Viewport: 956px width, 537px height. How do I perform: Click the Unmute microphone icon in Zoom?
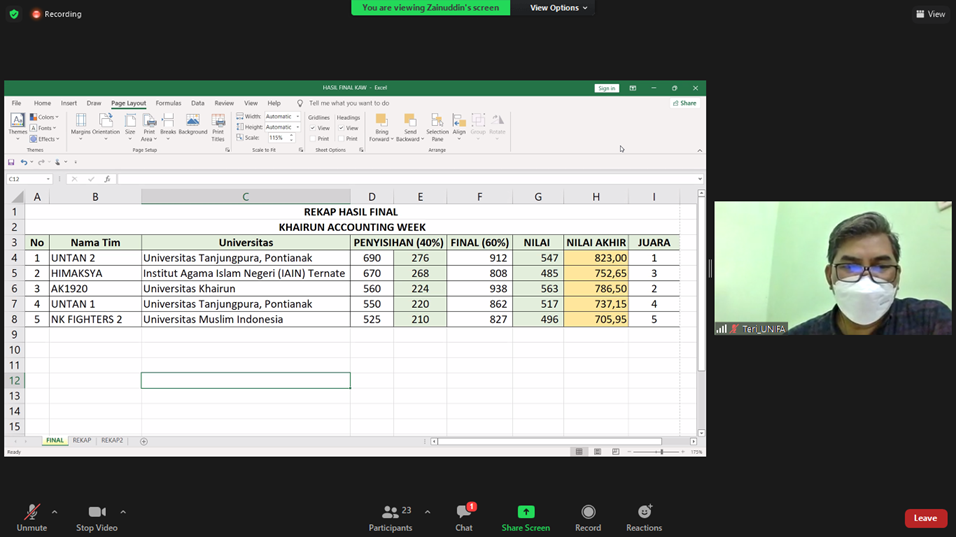(x=31, y=513)
